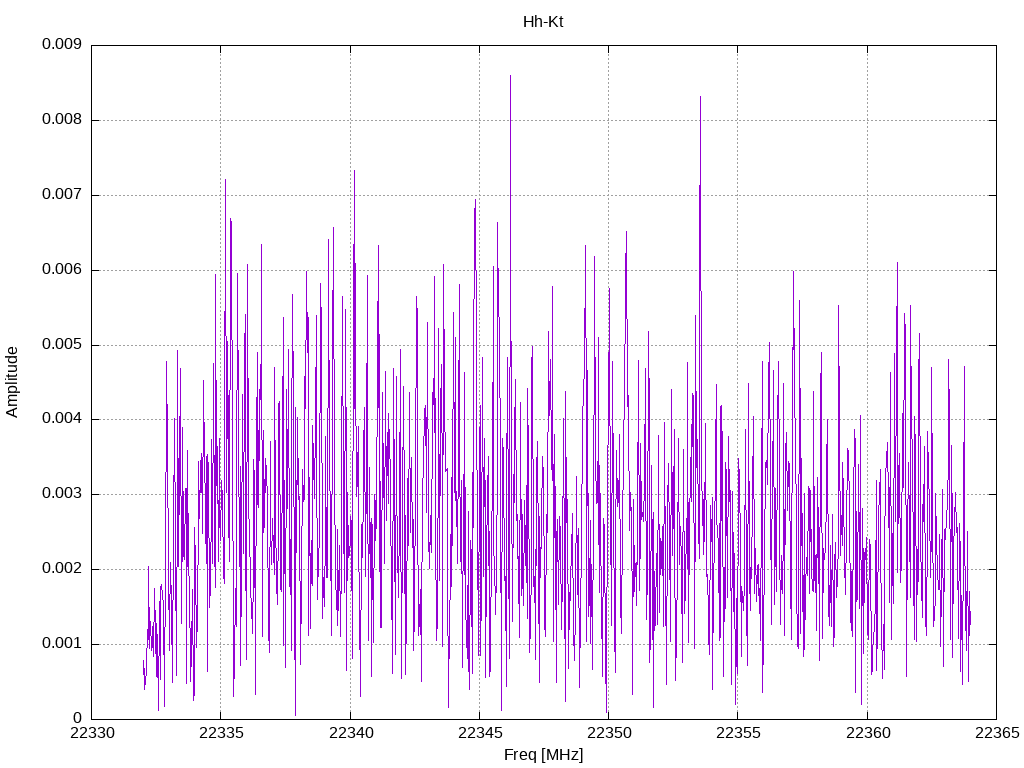The height and width of the screenshot is (768, 1024).
Task: Click the y-axis tick label 0.002
Action: [62, 569]
